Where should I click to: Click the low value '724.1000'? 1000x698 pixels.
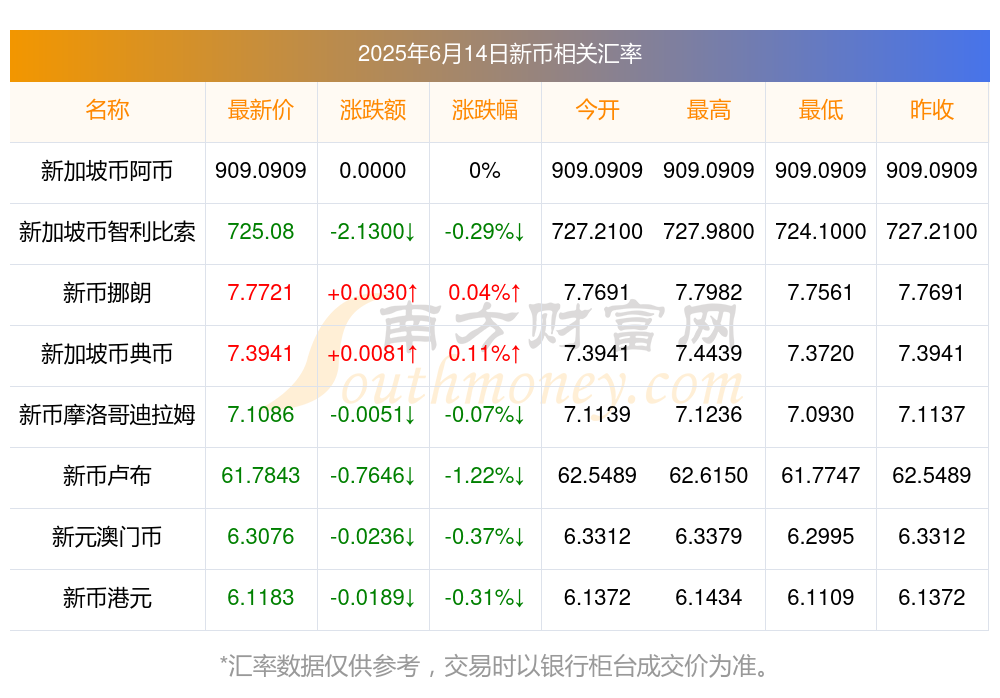[x=820, y=231]
